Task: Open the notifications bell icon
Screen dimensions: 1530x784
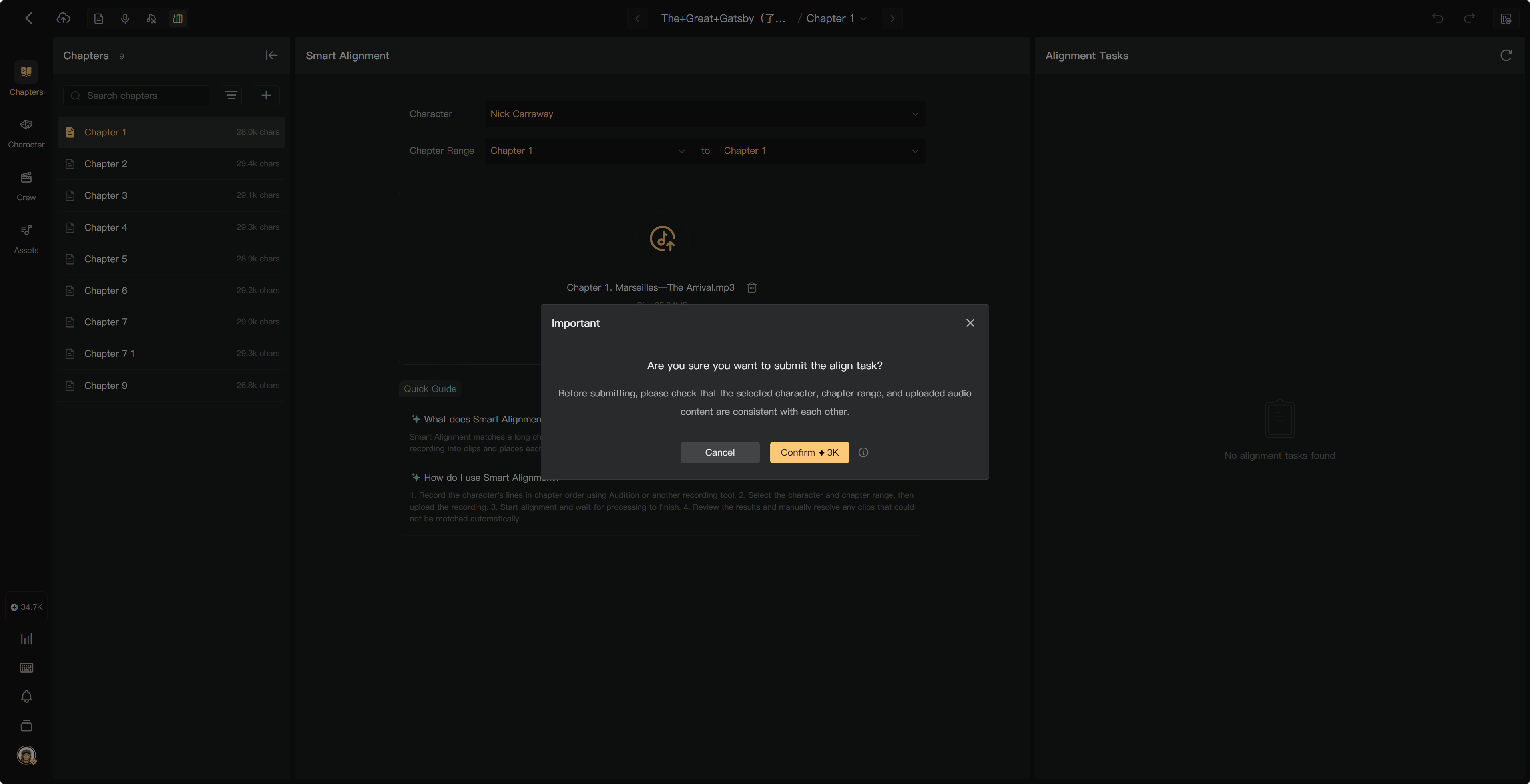Action: pos(26,697)
